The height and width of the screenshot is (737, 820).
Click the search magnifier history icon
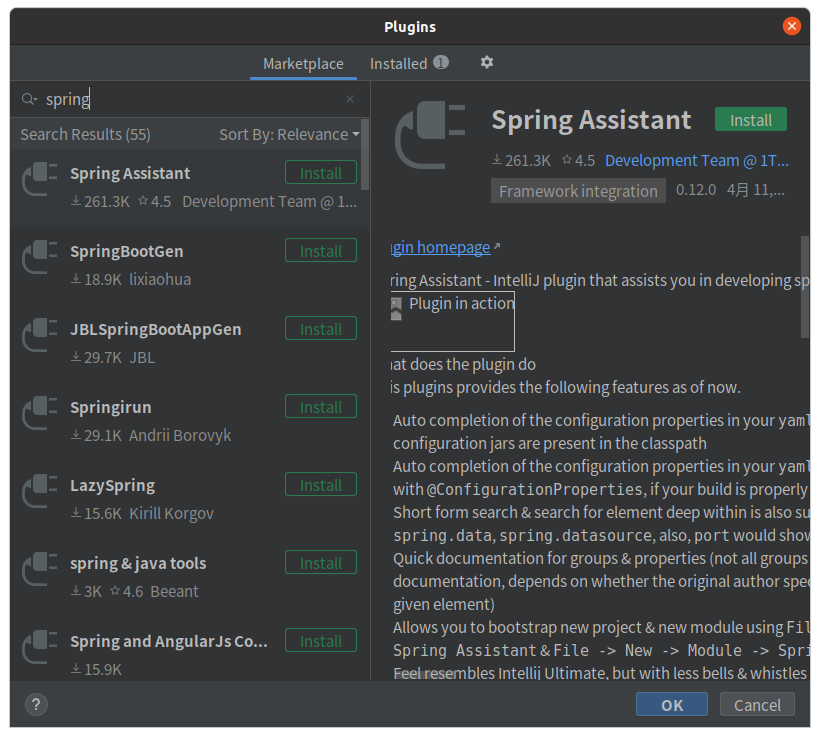tap(29, 99)
